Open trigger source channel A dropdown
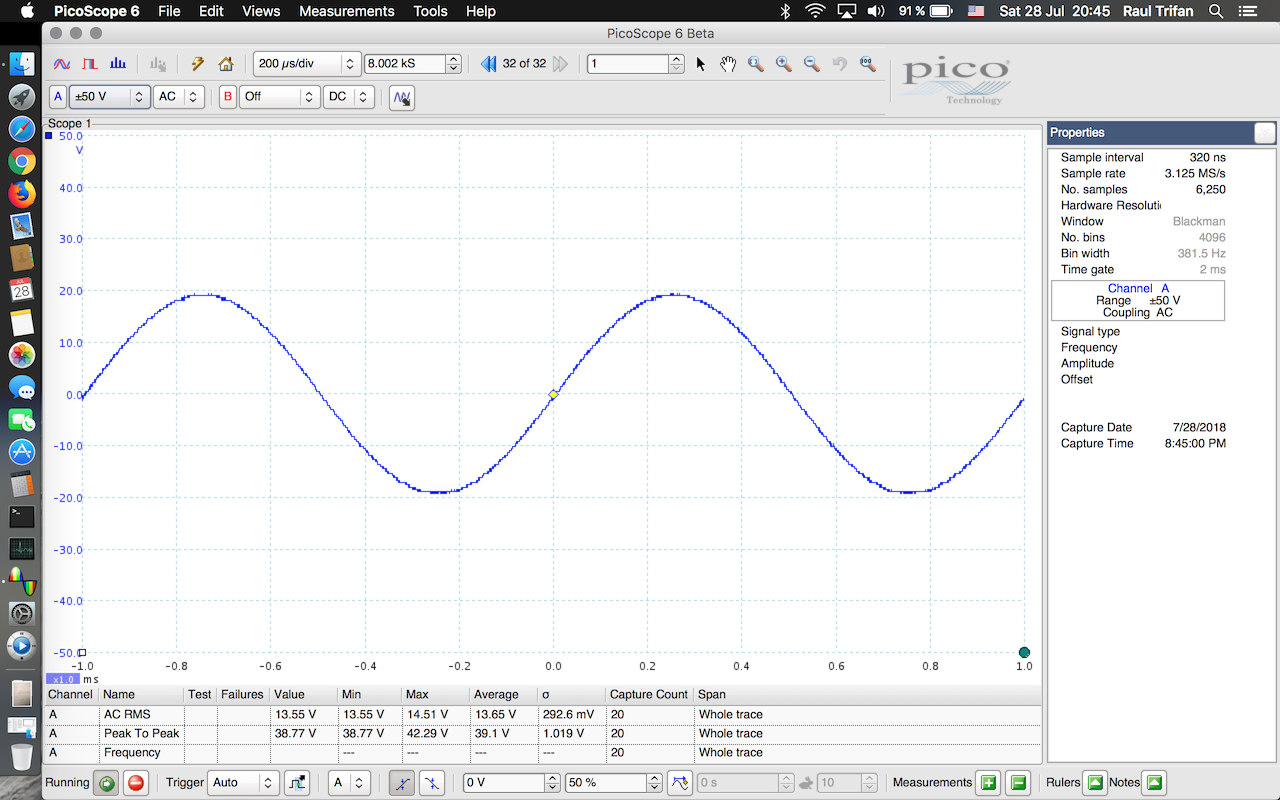1280x800 pixels. [349, 783]
